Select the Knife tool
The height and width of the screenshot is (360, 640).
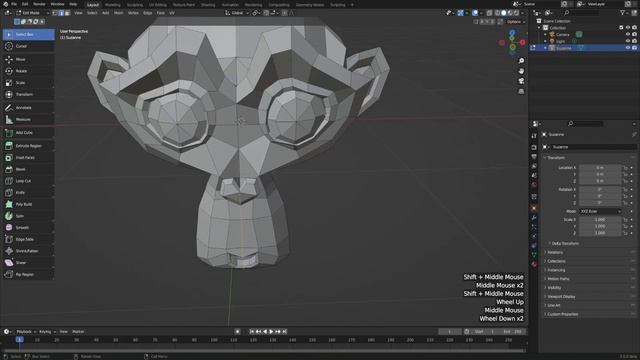click(x=28, y=193)
